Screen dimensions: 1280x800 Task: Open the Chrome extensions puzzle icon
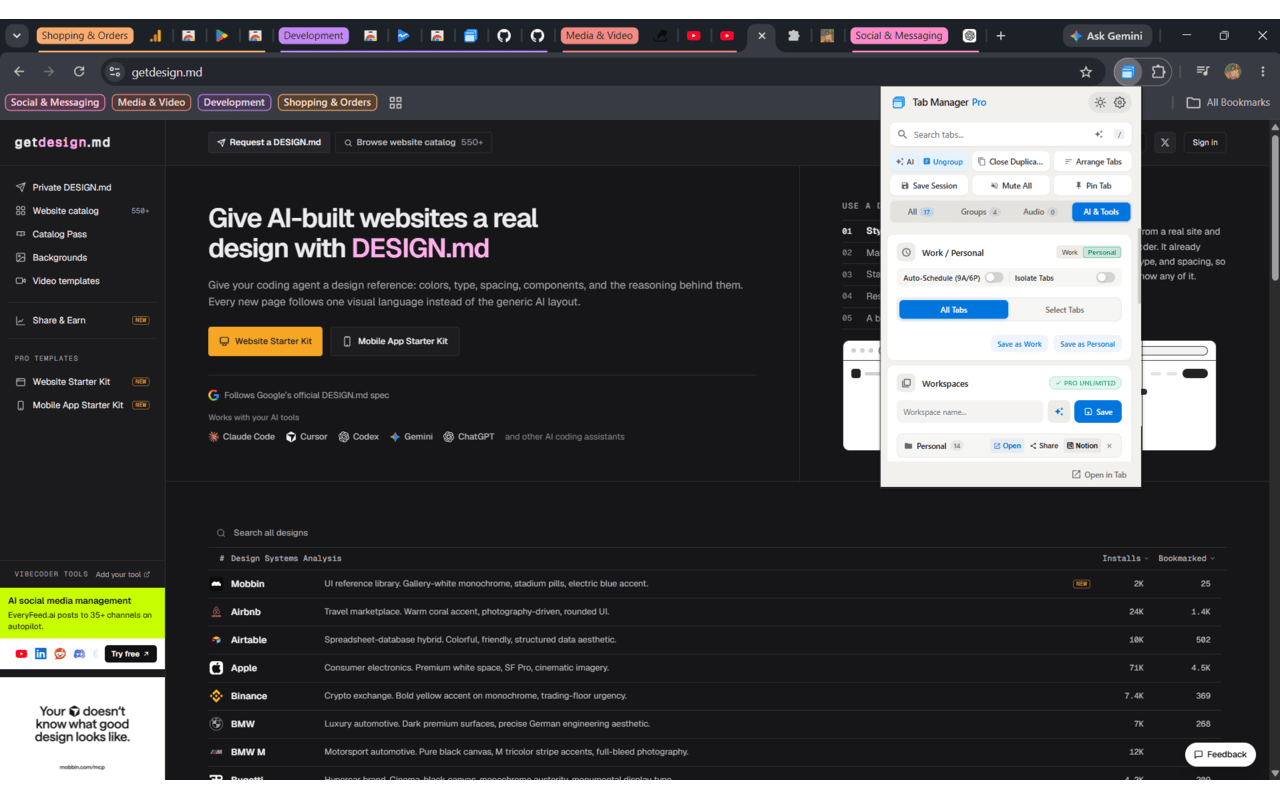pyautogui.click(x=1159, y=72)
